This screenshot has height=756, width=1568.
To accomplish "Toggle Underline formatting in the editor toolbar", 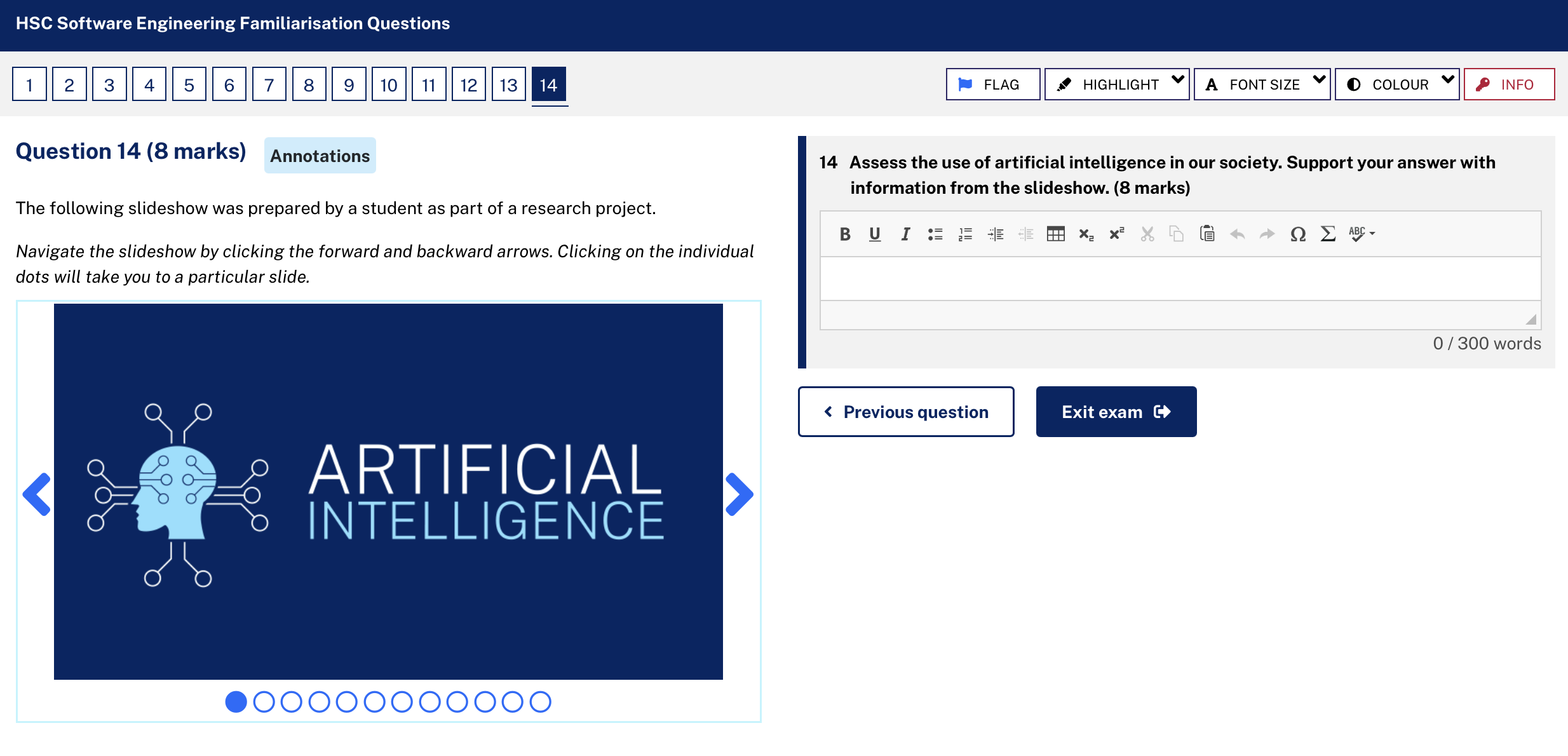I will [874, 234].
